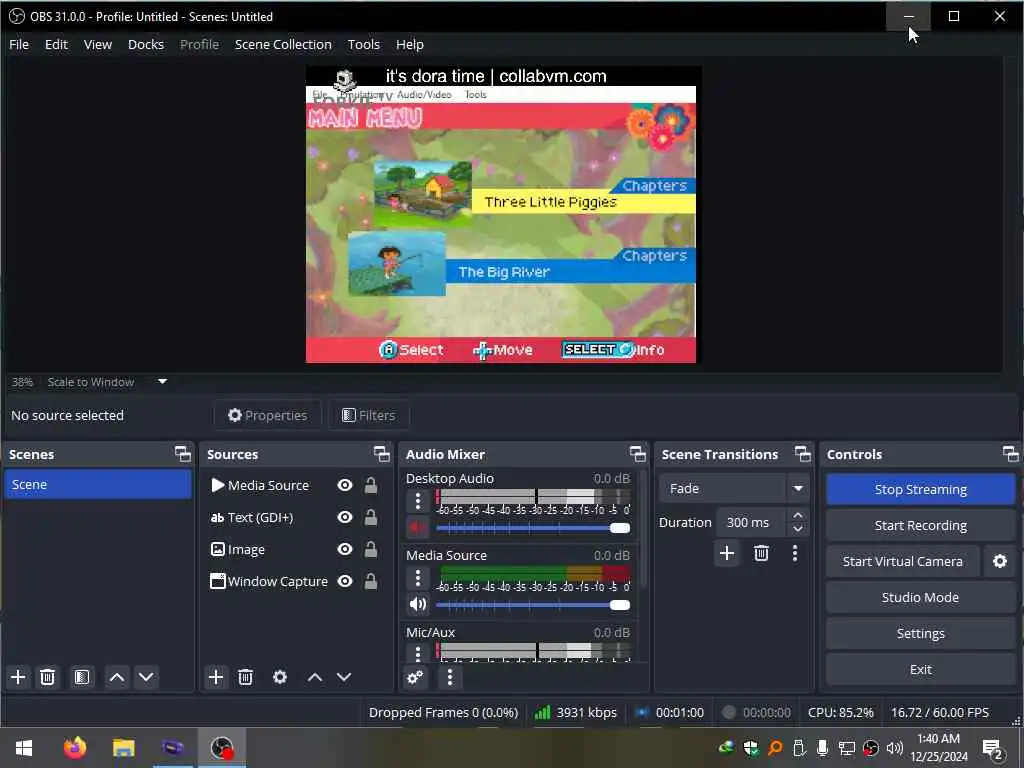Open the Tools menu
Viewport: 1024px width, 768px height.
coord(363,44)
